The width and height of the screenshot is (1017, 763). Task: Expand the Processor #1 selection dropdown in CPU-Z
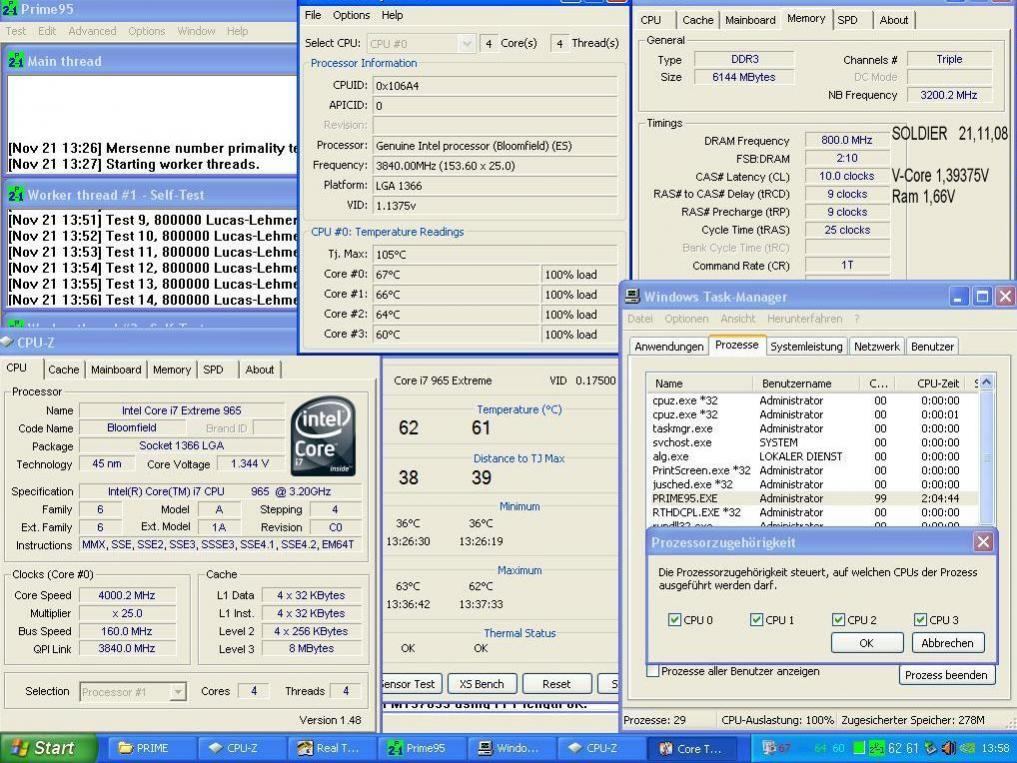178,691
